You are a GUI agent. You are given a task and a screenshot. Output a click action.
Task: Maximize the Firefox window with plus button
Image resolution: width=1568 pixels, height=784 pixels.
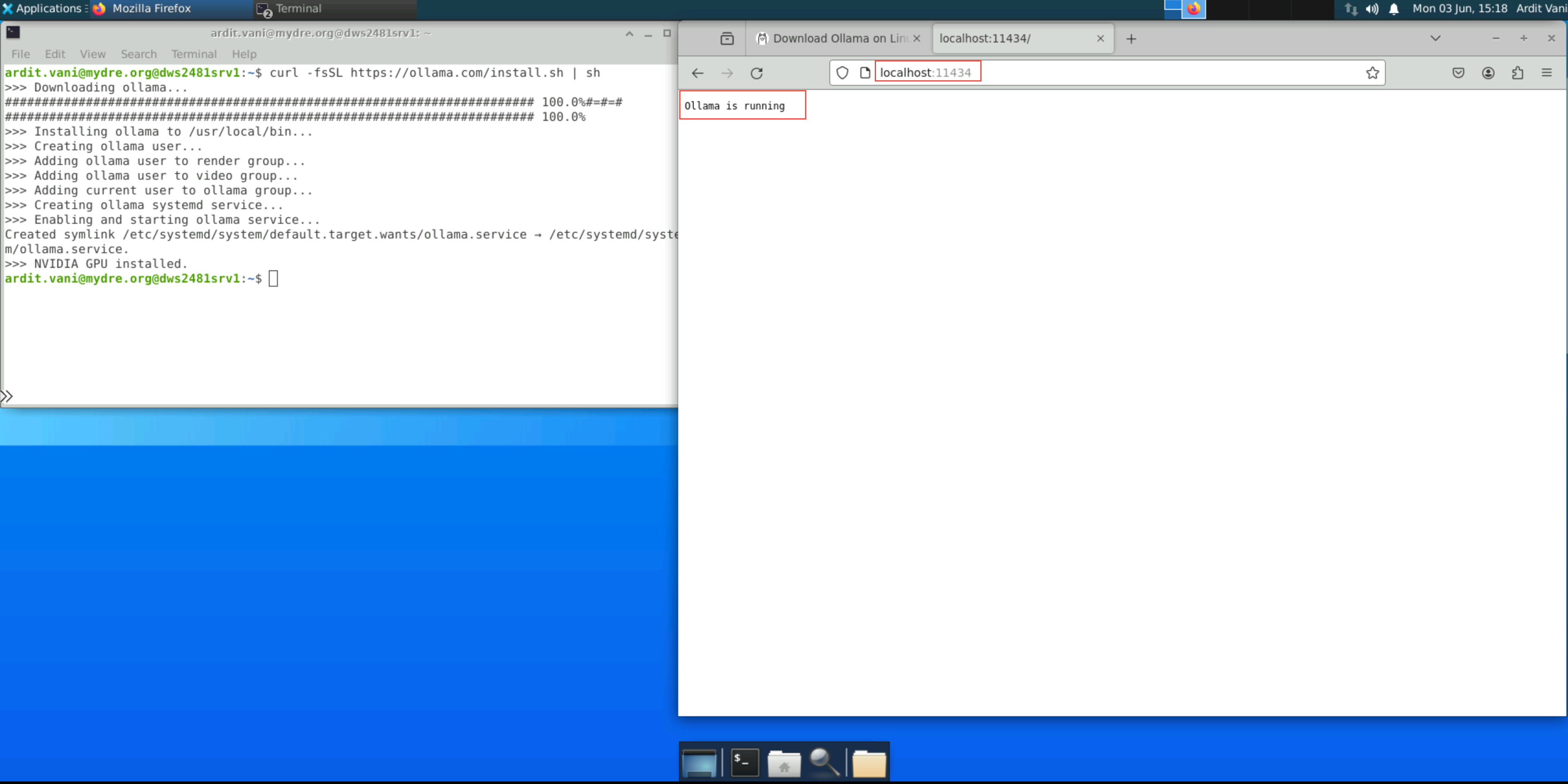(x=1523, y=38)
